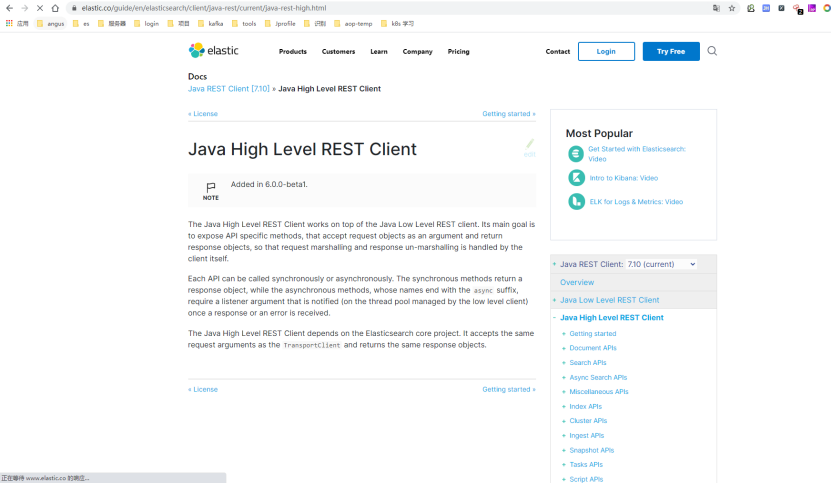Go back using the browser back arrow
Image resolution: width=831 pixels, height=484 pixels.
[x=10, y=8]
